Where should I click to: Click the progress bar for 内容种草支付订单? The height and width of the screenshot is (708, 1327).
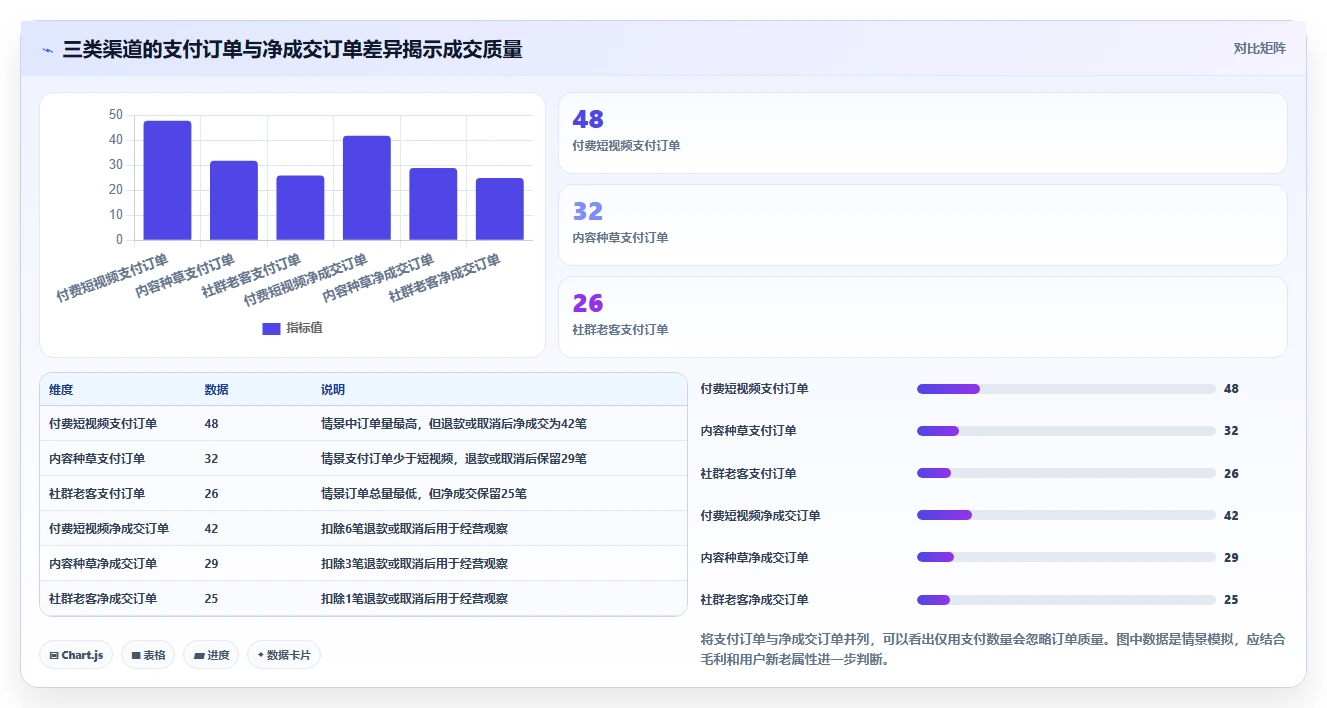click(1066, 431)
